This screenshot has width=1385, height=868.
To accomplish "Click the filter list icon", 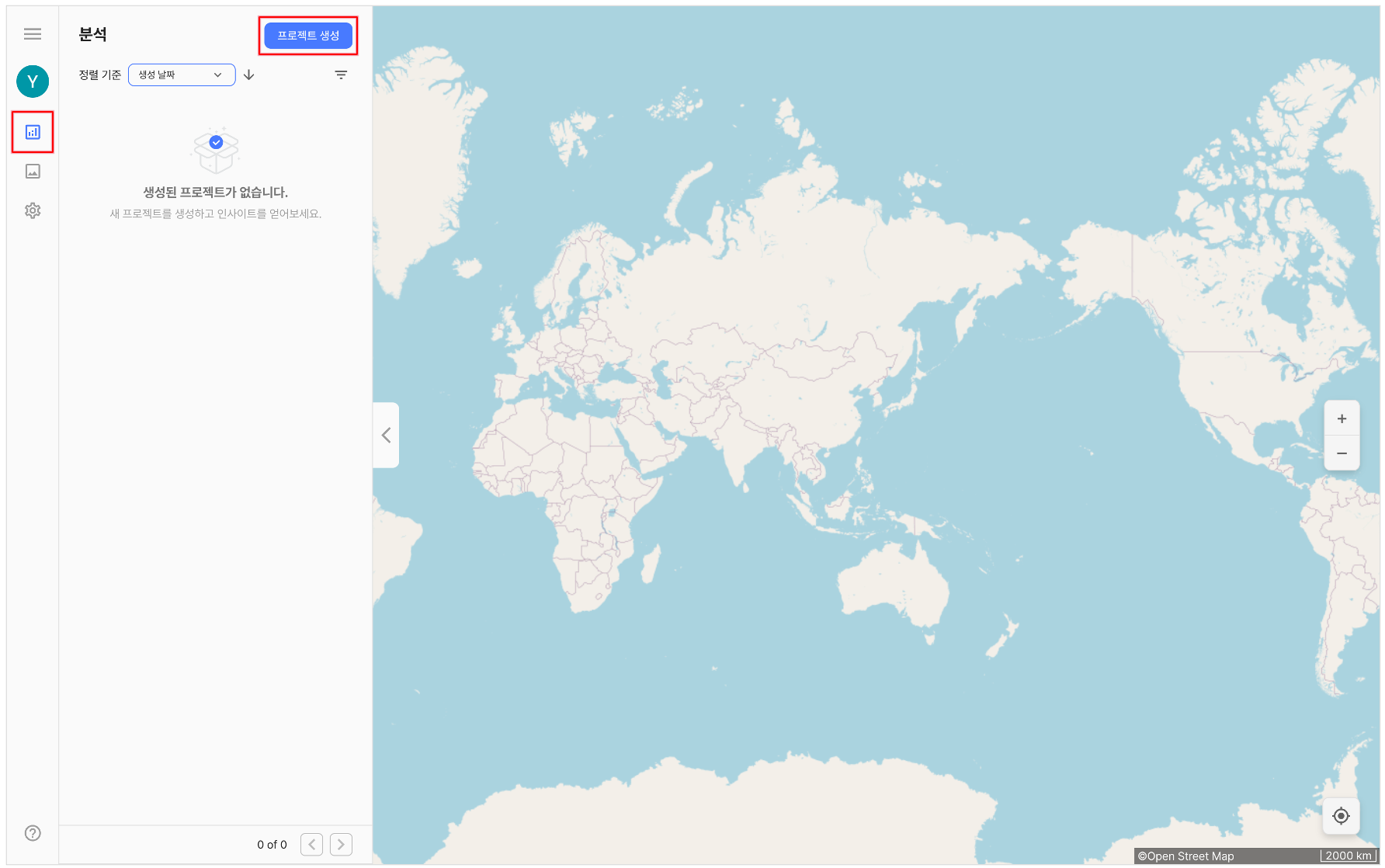I will click(341, 75).
